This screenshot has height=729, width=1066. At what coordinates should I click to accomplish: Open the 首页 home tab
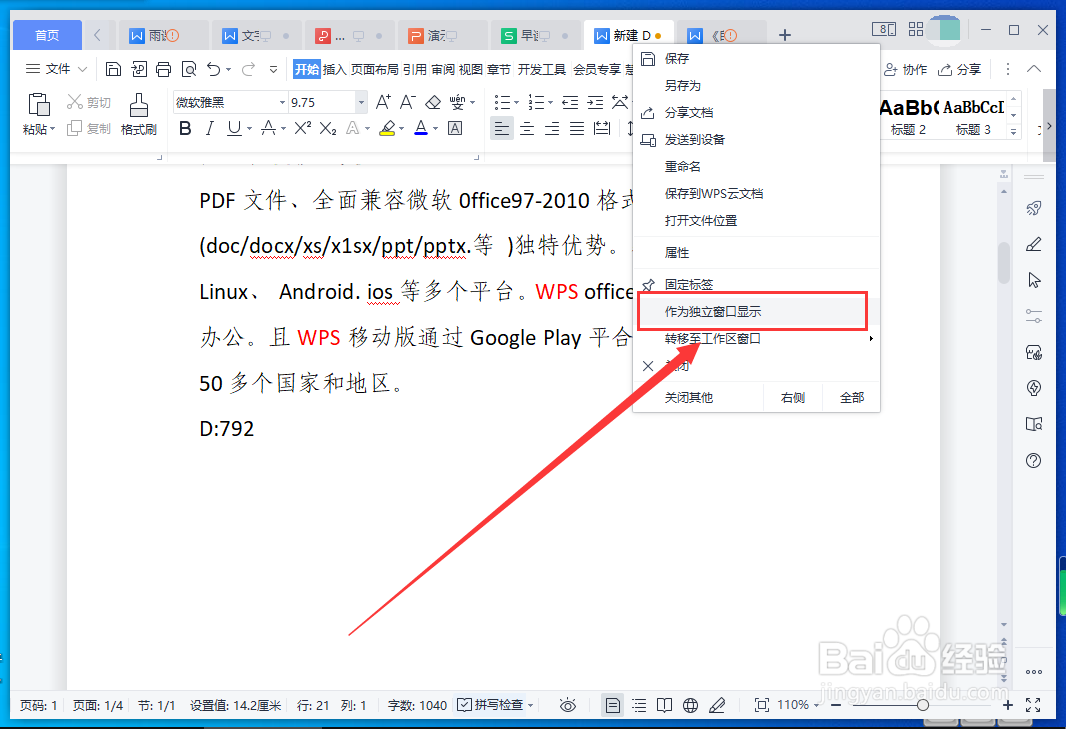coord(47,35)
